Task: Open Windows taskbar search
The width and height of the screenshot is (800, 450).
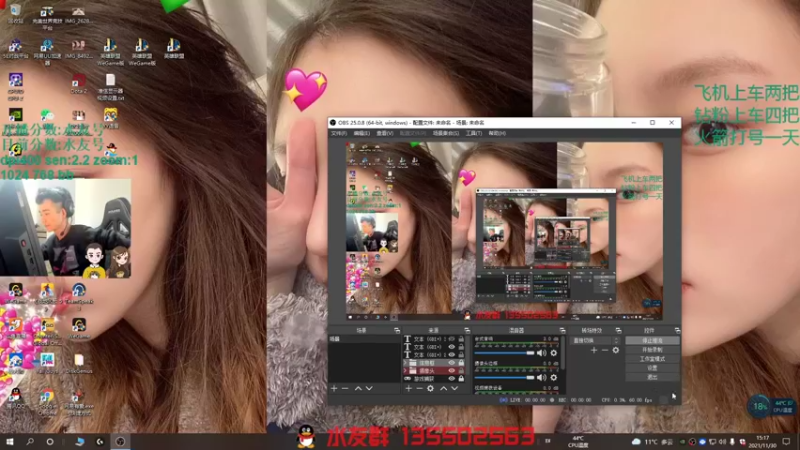Action: point(30,441)
